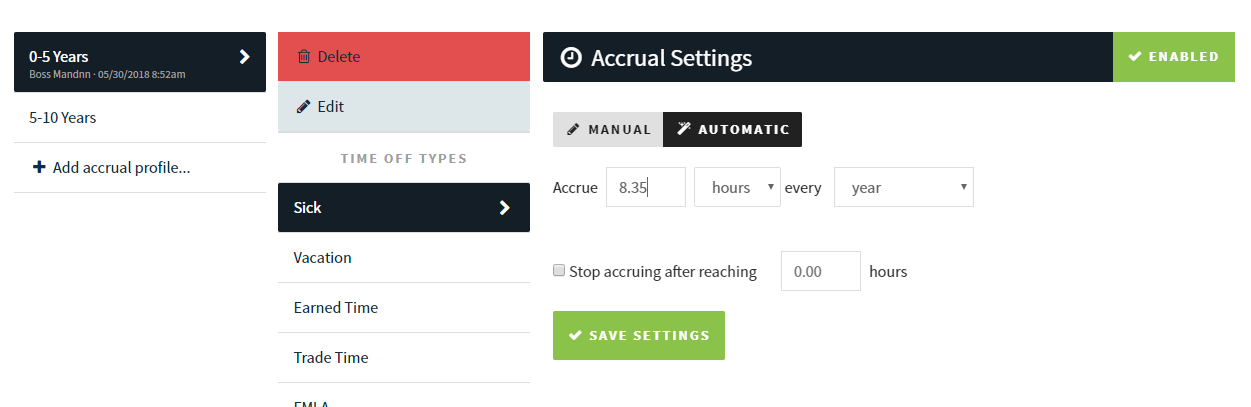This screenshot has height=407, width=1251.
Task: Open the hours unit dropdown
Action: coord(737,187)
